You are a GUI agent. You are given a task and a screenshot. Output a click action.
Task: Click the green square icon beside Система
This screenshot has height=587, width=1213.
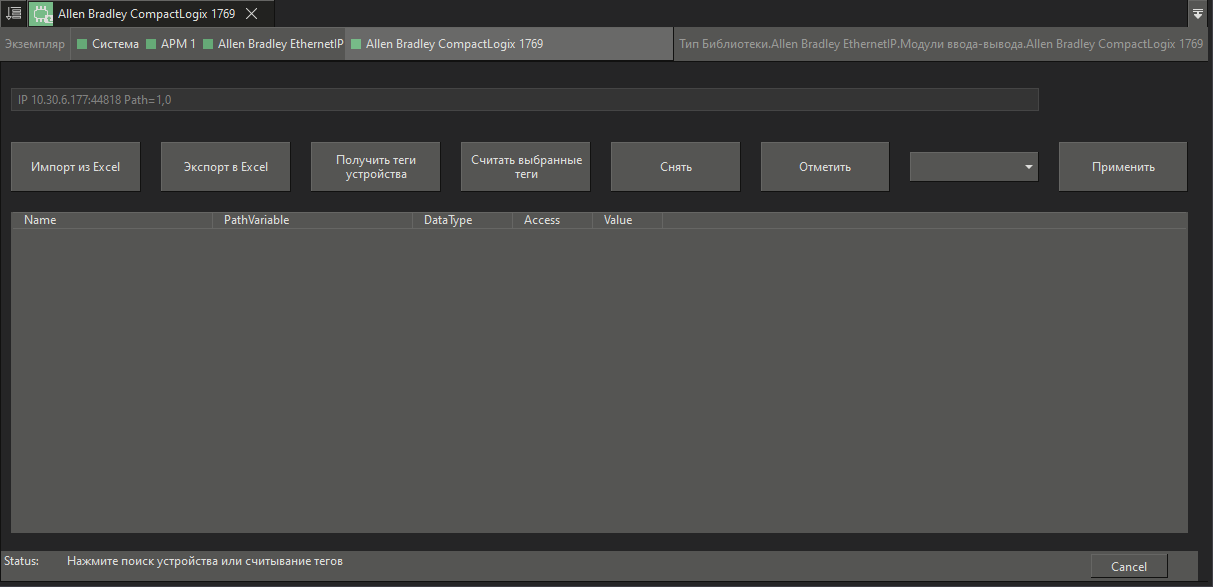pos(81,44)
